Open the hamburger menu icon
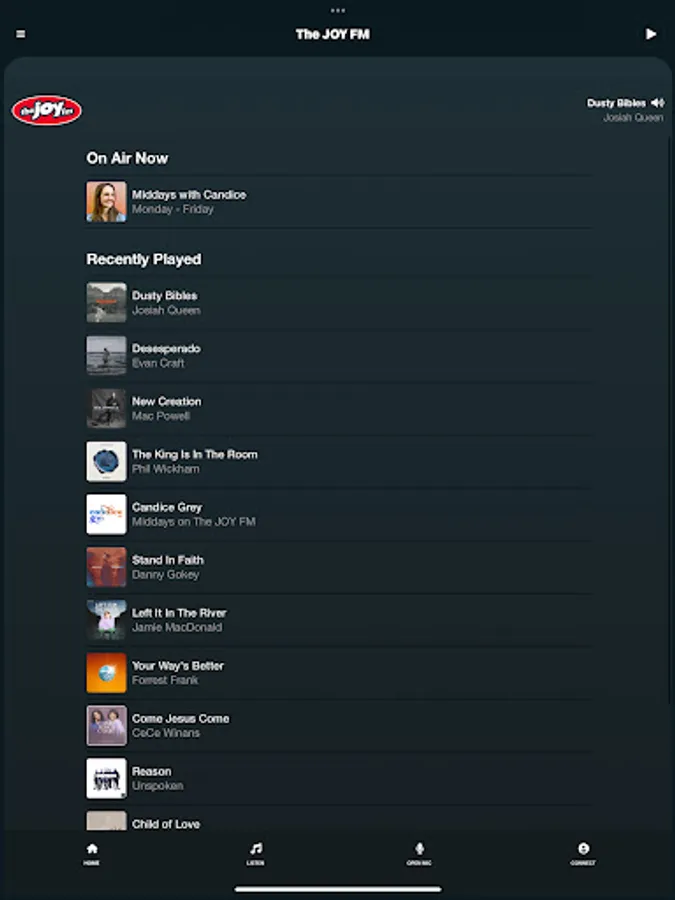This screenshot has width=675, height=900. [x=21, y=34]
